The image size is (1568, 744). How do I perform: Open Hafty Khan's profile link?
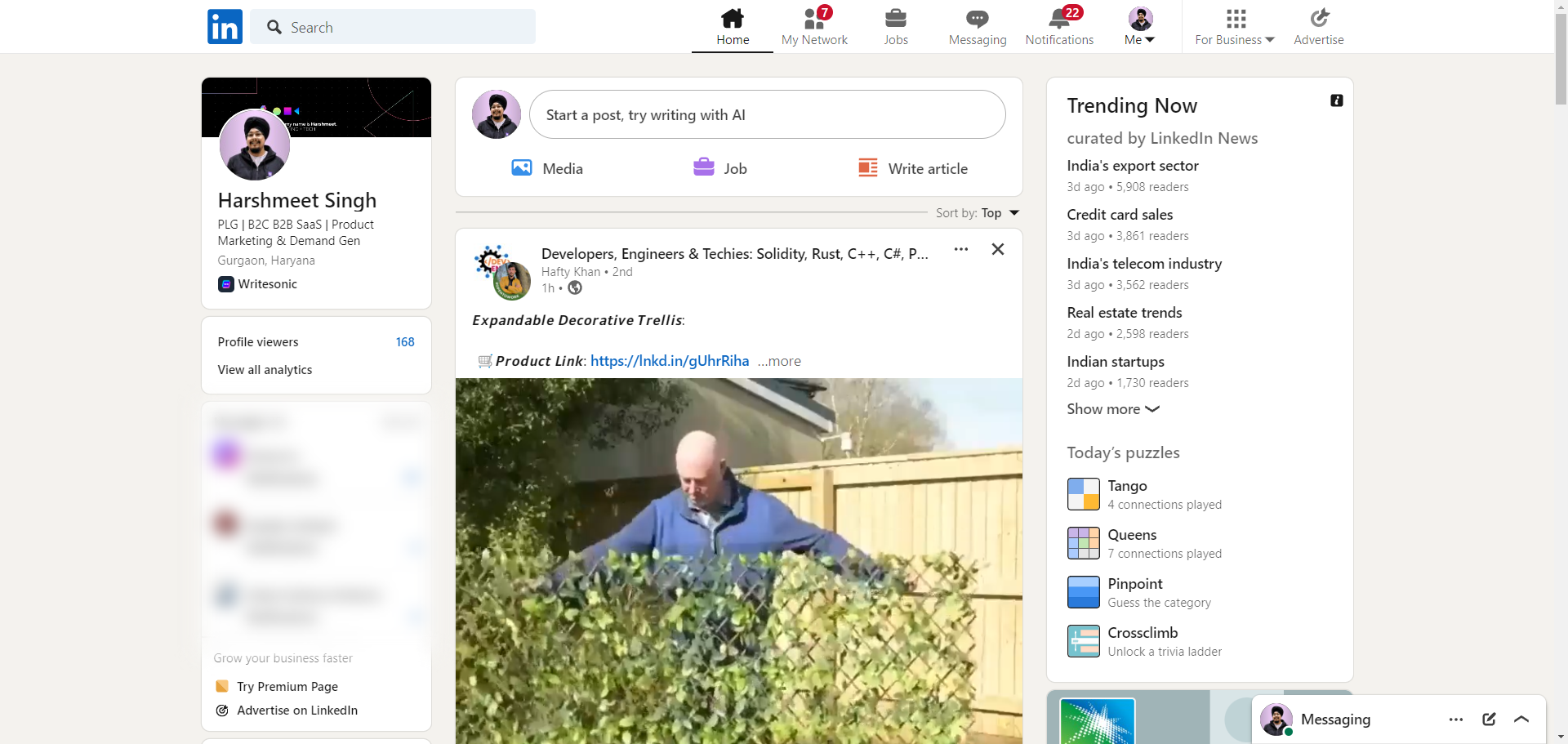571,272
